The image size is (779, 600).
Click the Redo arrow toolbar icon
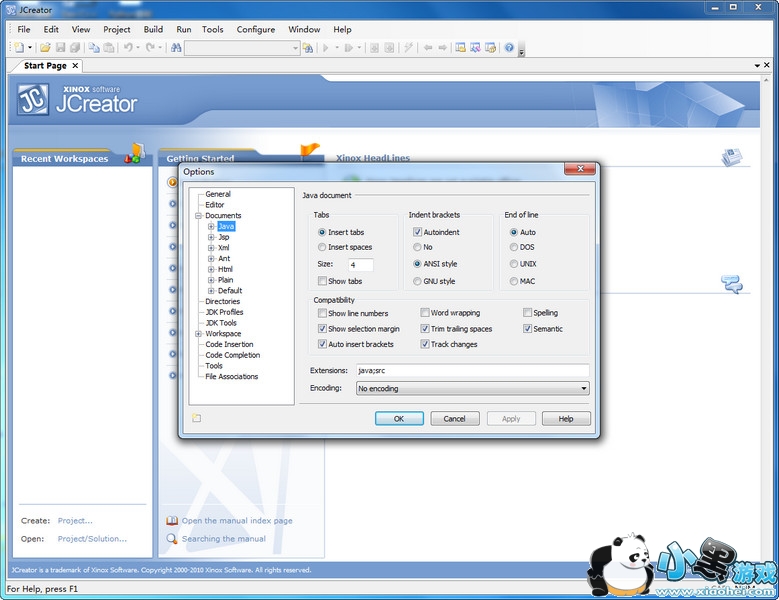click(x=150, y=48)
